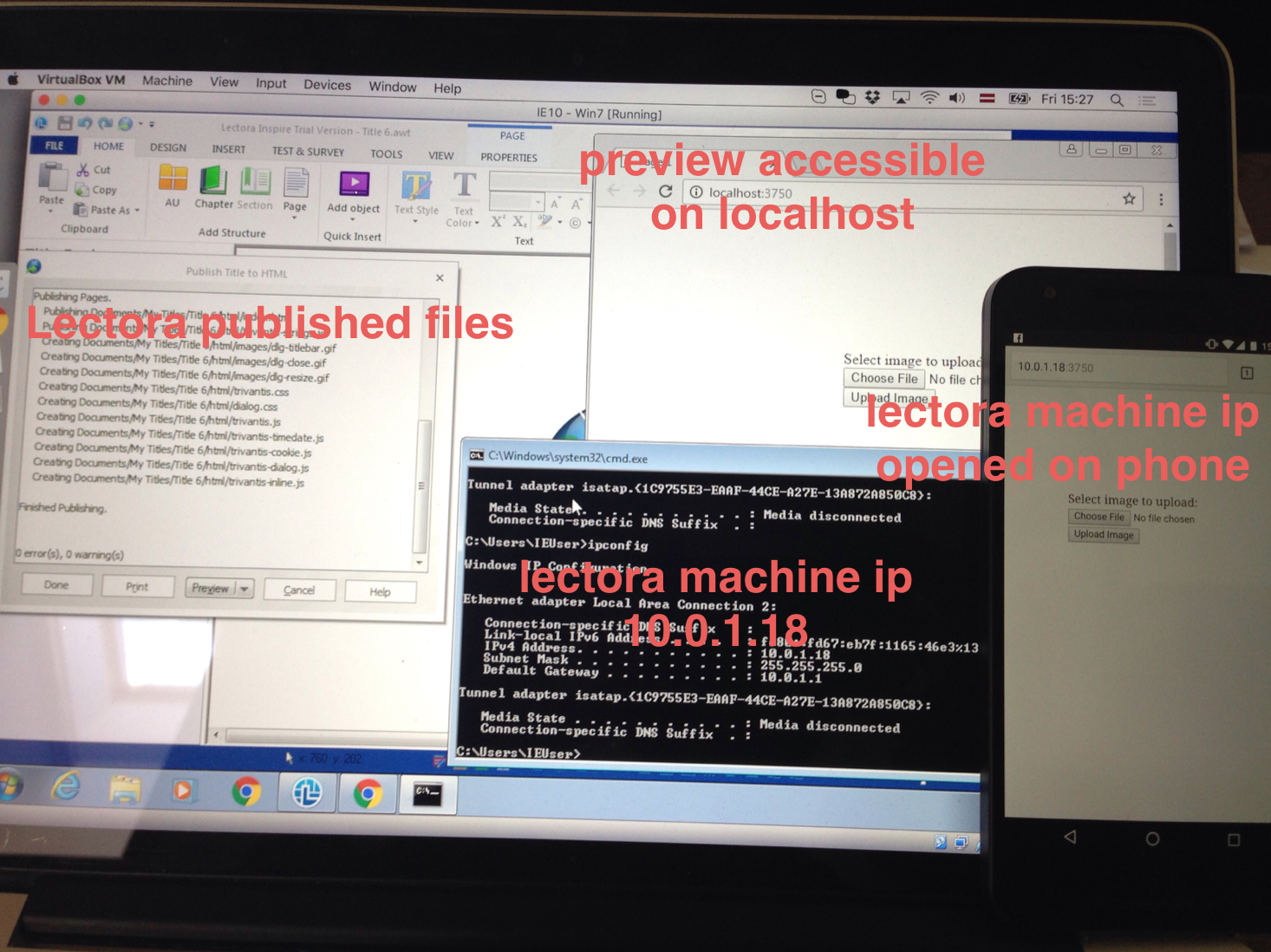Click the Text Color T icon
This screenshot has width=1271, height=952.
click(465, 186)
